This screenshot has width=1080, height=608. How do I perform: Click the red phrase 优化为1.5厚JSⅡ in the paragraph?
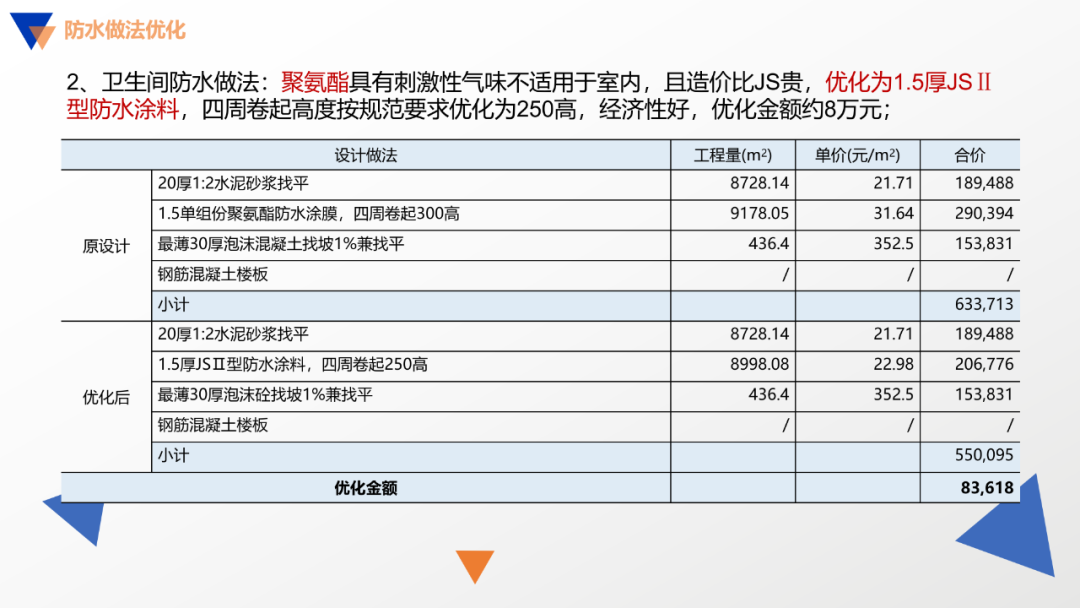tap(908, 83)
